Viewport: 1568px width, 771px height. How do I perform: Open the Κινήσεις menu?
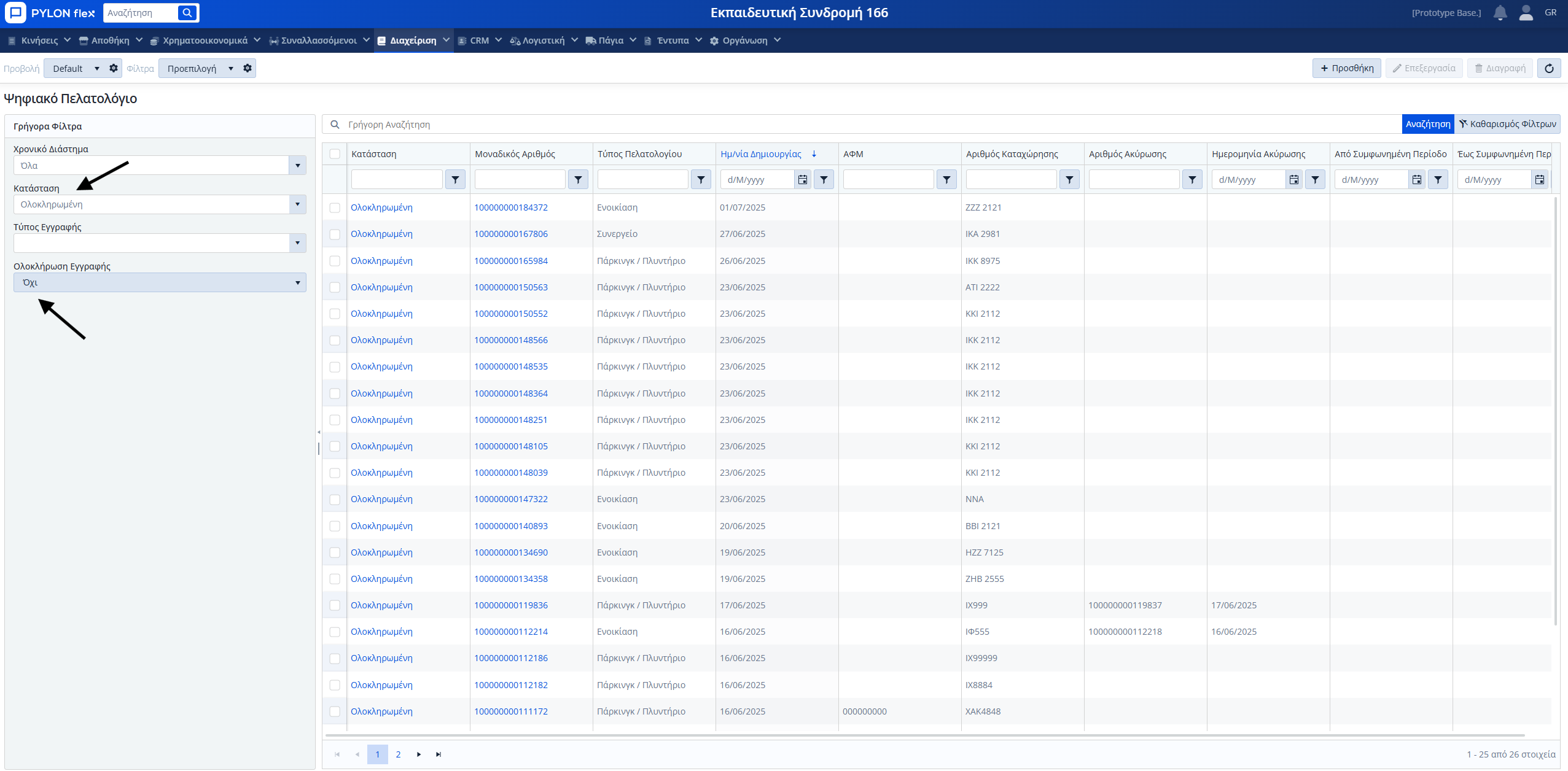(39, 41)
